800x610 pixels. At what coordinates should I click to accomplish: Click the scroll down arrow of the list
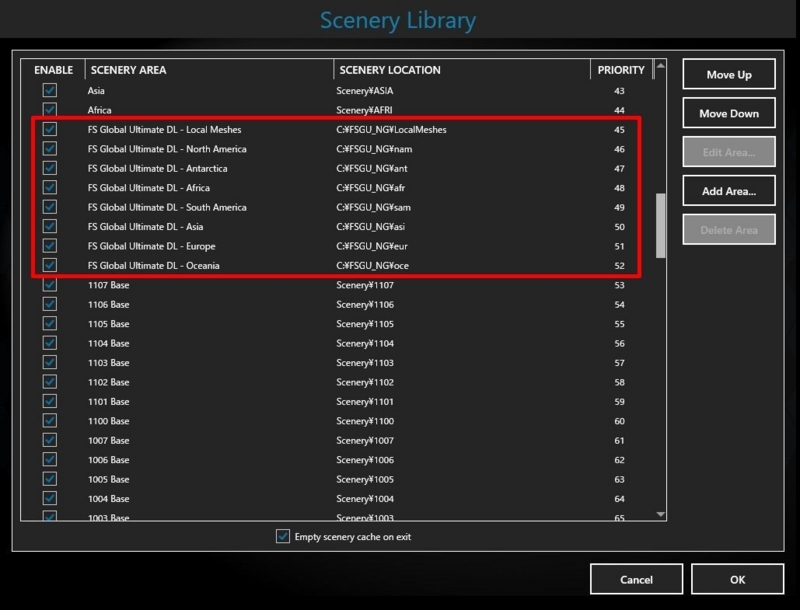coord(660,514)
